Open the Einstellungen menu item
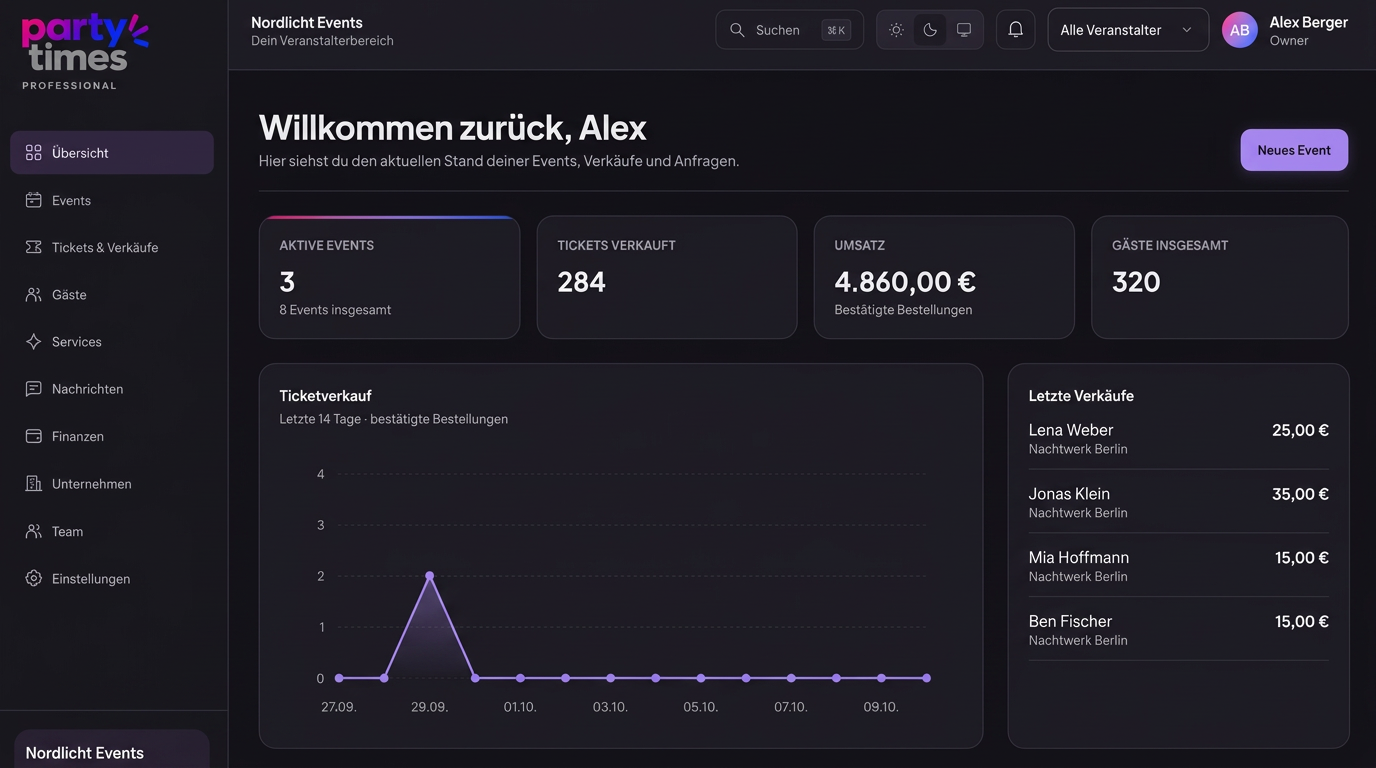Image resolution: width=1376 pixels, height=768 pixels. [x=112, y=579]
